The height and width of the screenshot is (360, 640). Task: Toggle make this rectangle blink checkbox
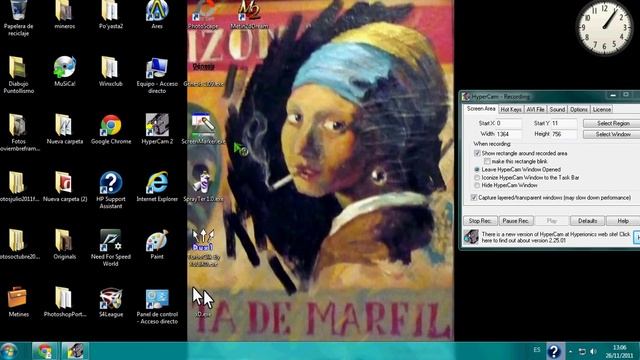(487, 161)
